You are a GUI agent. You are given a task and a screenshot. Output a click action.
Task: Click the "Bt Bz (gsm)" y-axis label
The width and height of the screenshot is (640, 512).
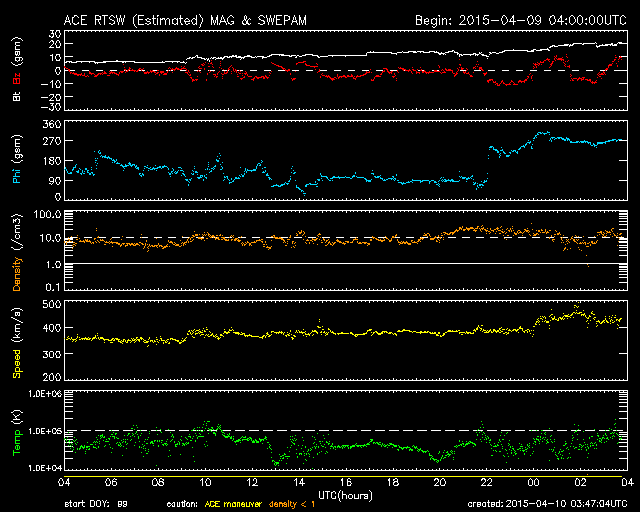pos(17,69)
